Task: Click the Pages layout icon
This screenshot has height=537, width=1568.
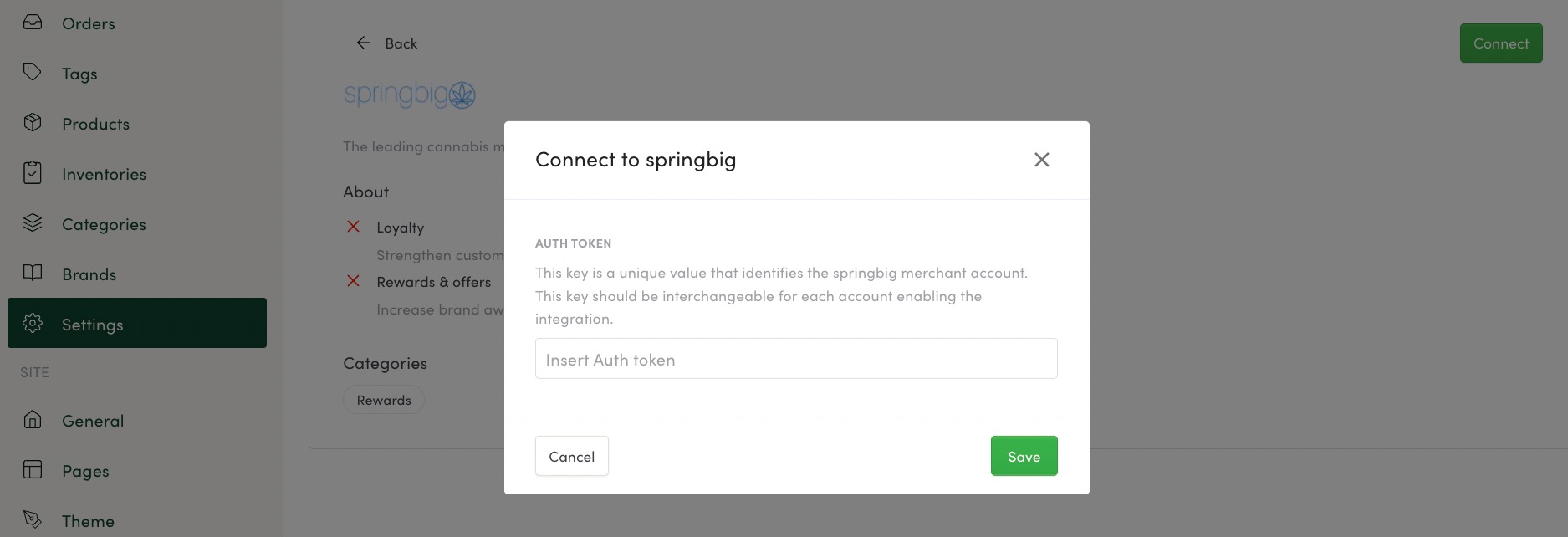Action: pyautogui.click(x=33, y=470)
